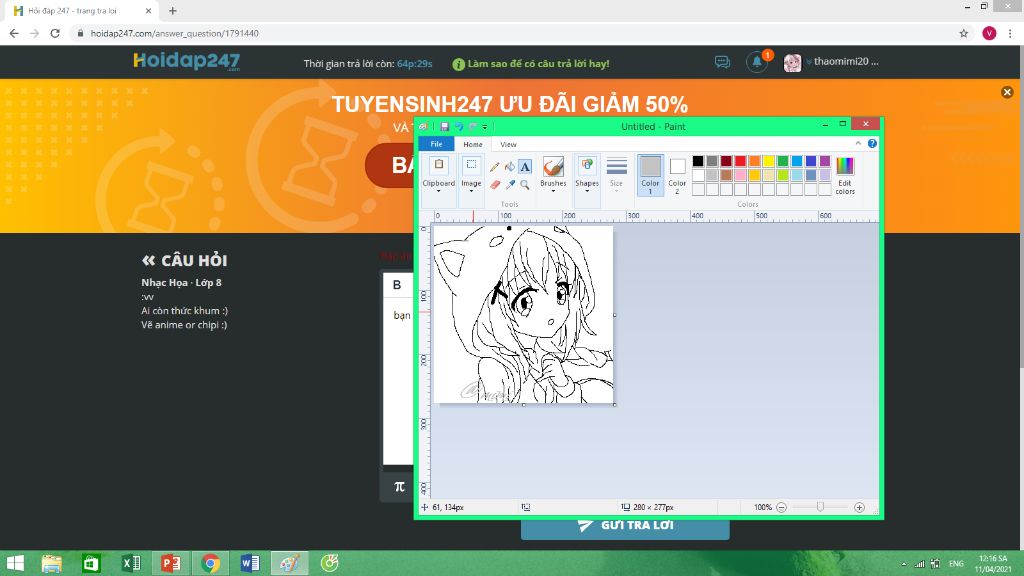Open File Explorer from taskbar
Screen dimensions: 1024x576
pos(52,563)
